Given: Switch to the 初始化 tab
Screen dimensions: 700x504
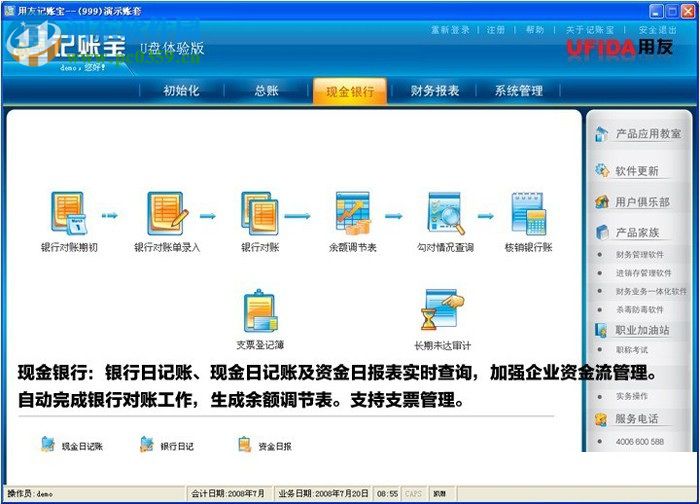Looking at the screenshot, I should [x=181, y=91].
